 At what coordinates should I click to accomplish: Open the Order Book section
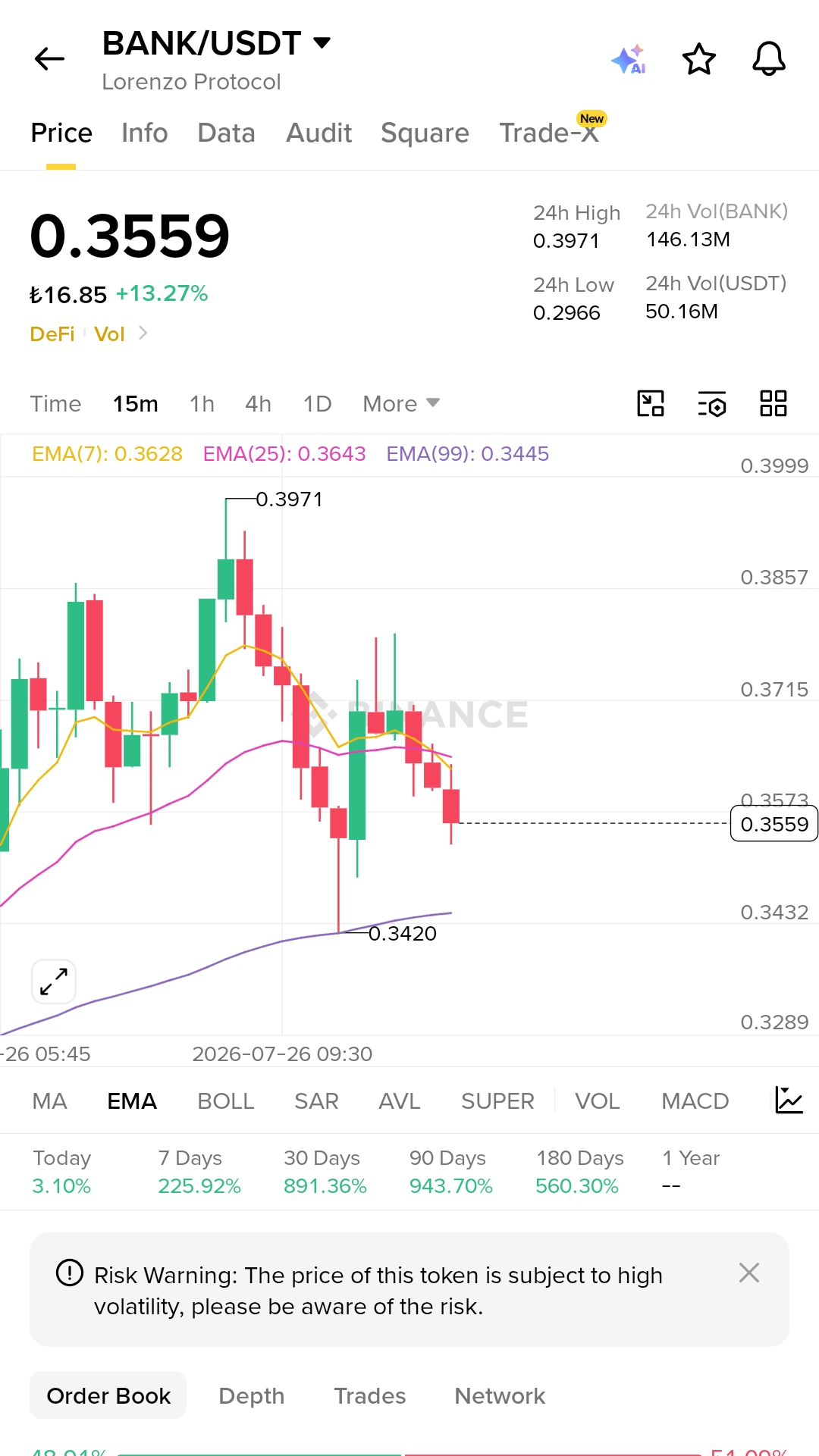click(108, 1395)
